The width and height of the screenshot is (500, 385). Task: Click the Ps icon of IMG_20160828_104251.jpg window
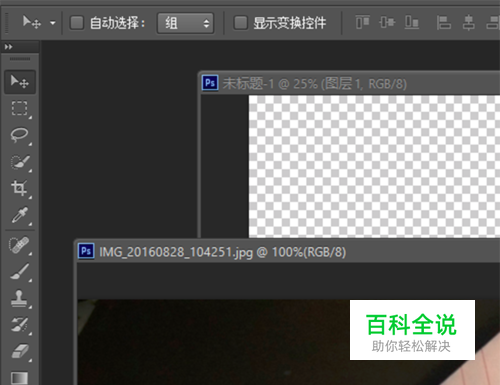pyautogui.click(x=86, y=251)
